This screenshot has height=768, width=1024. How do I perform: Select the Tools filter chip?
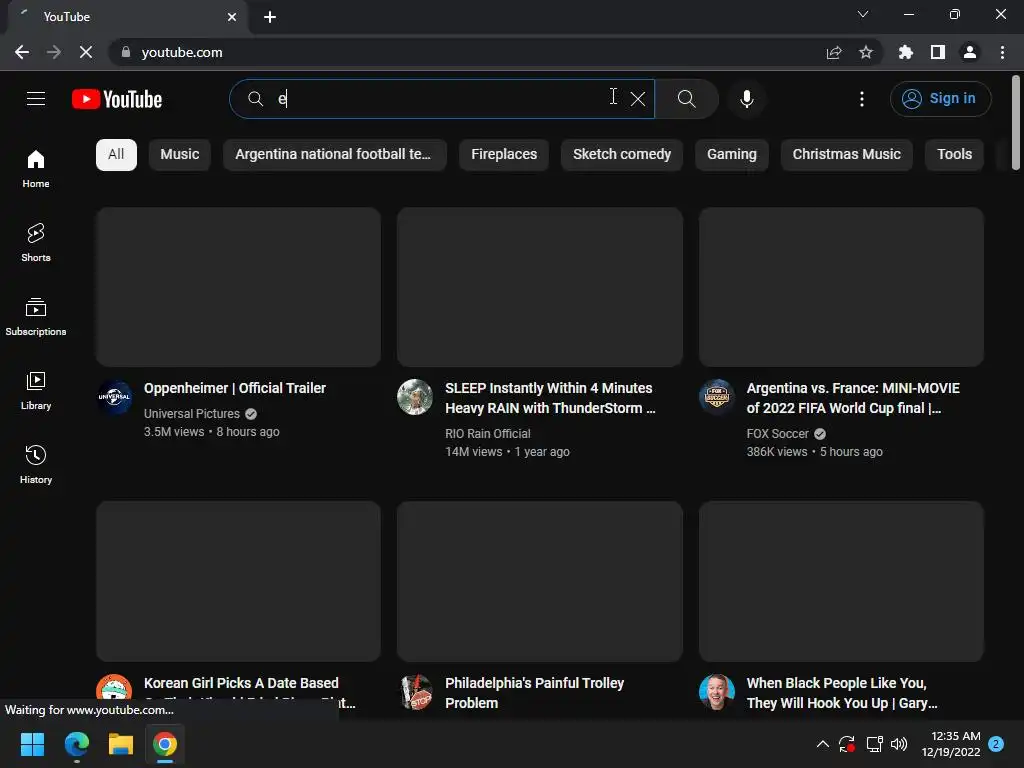pos(954,155)
